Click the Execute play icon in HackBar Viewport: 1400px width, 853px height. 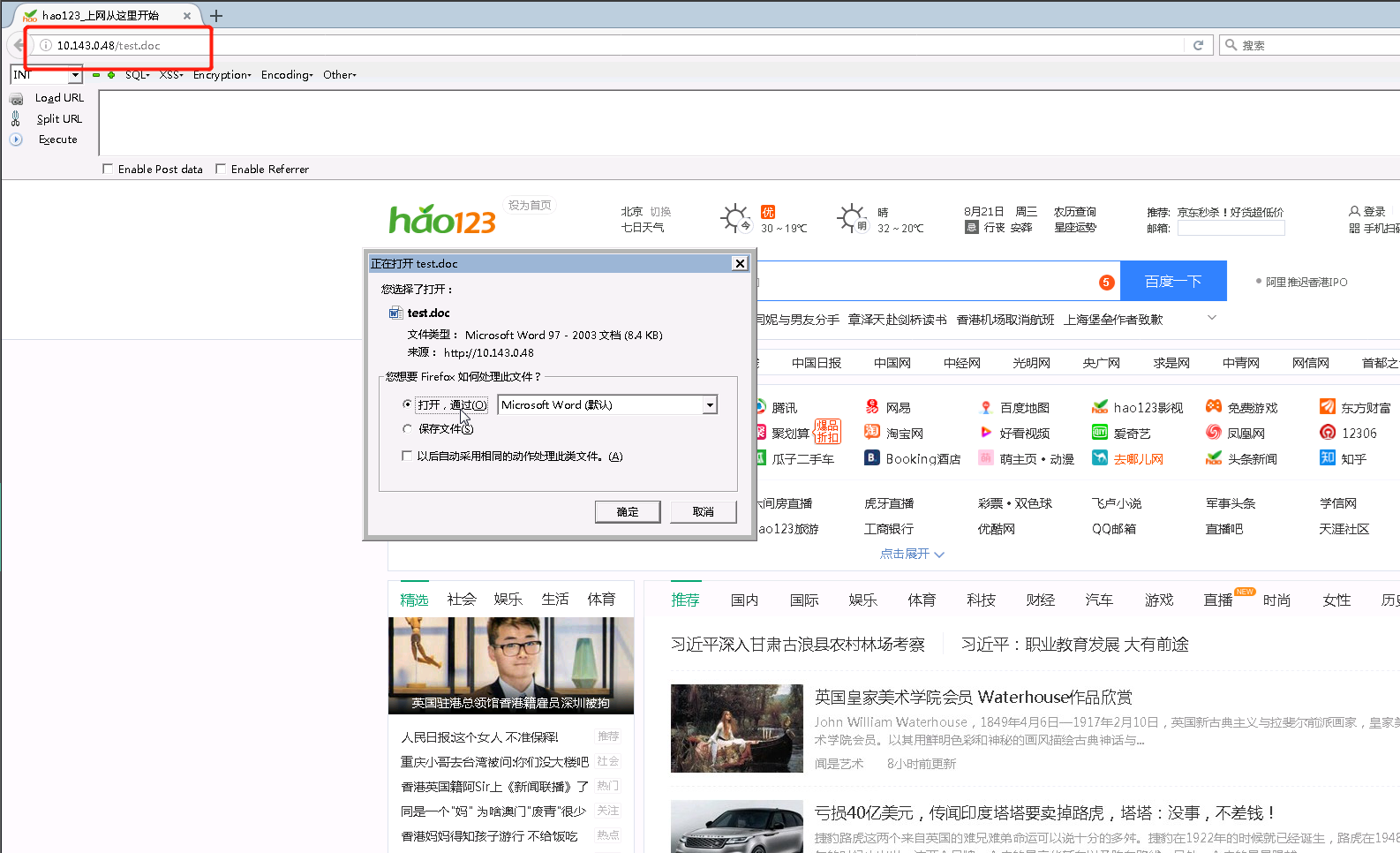click(x=16, y=140)
